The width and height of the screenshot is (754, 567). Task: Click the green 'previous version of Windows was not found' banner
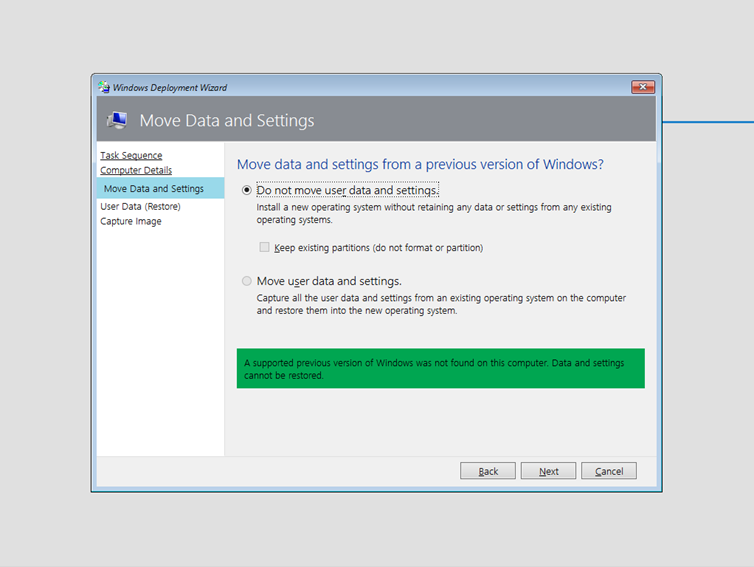[440, 368]
